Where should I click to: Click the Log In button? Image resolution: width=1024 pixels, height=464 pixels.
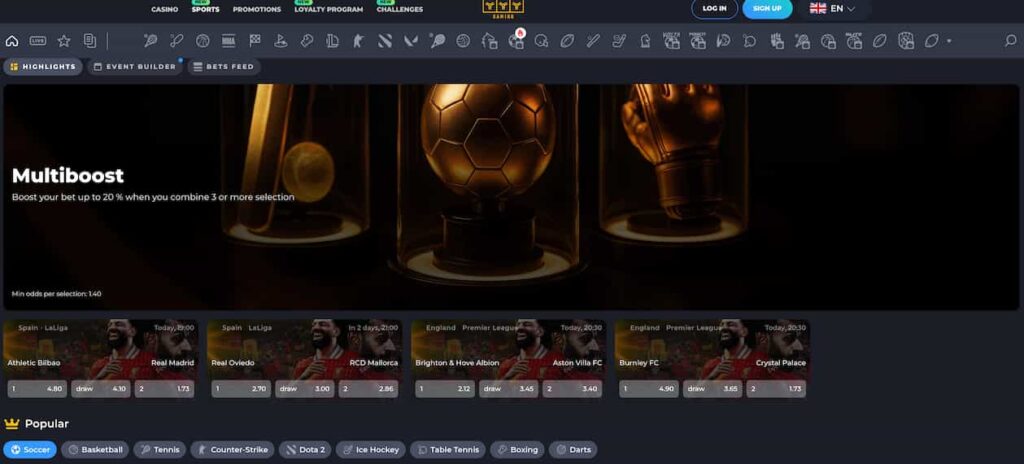[x=714, y=8]
